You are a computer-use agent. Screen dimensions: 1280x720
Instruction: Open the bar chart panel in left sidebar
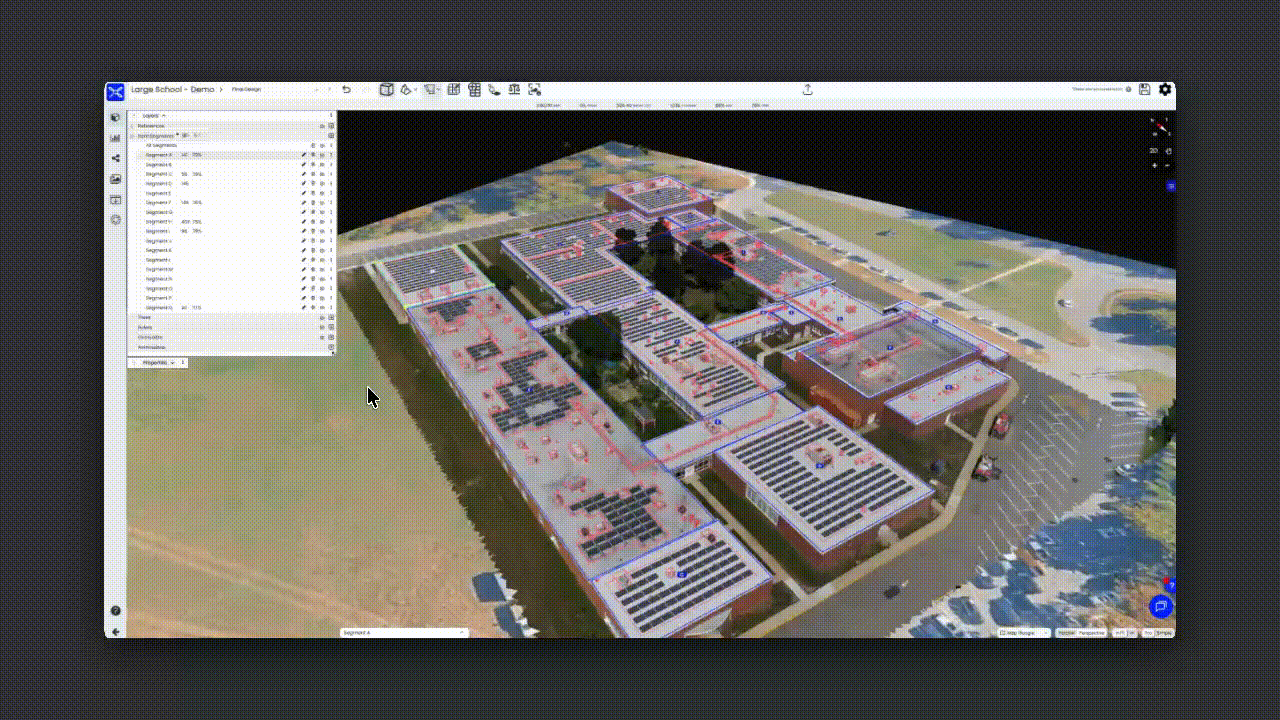(116, 138)
